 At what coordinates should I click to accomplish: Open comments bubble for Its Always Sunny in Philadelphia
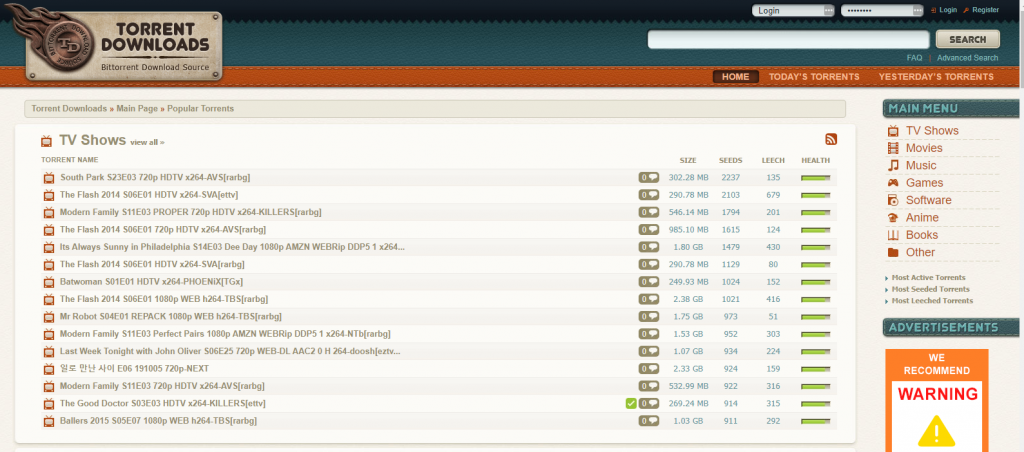(648, 247)
